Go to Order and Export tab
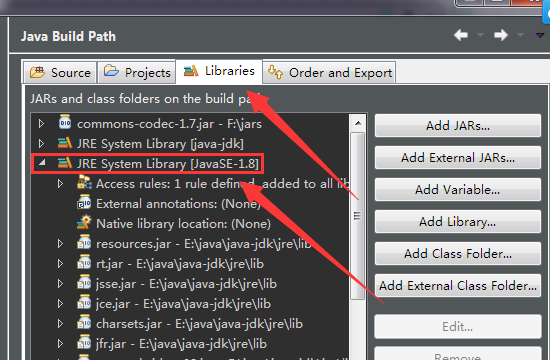The image size is (550, 360). click(329, 73)
